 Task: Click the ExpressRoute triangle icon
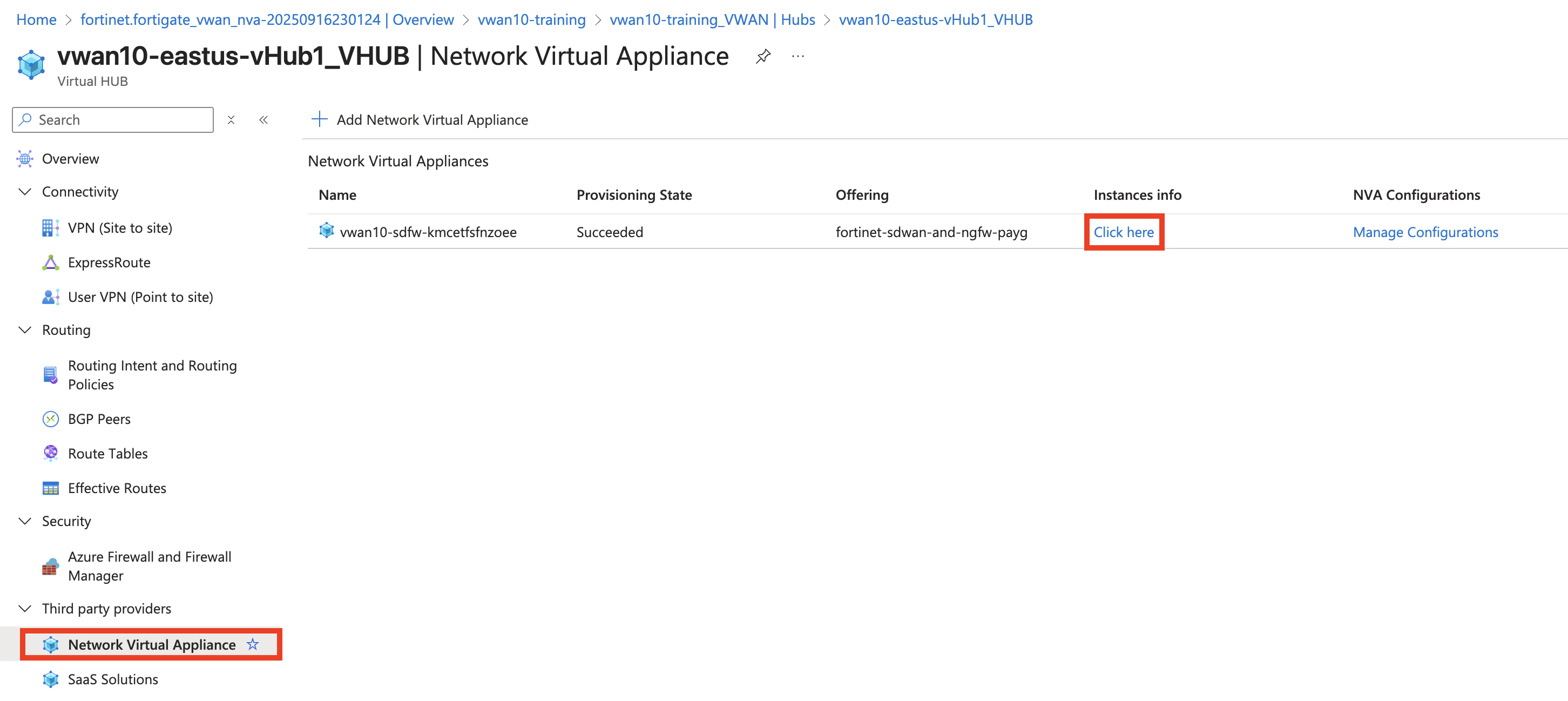click(51, 262)
